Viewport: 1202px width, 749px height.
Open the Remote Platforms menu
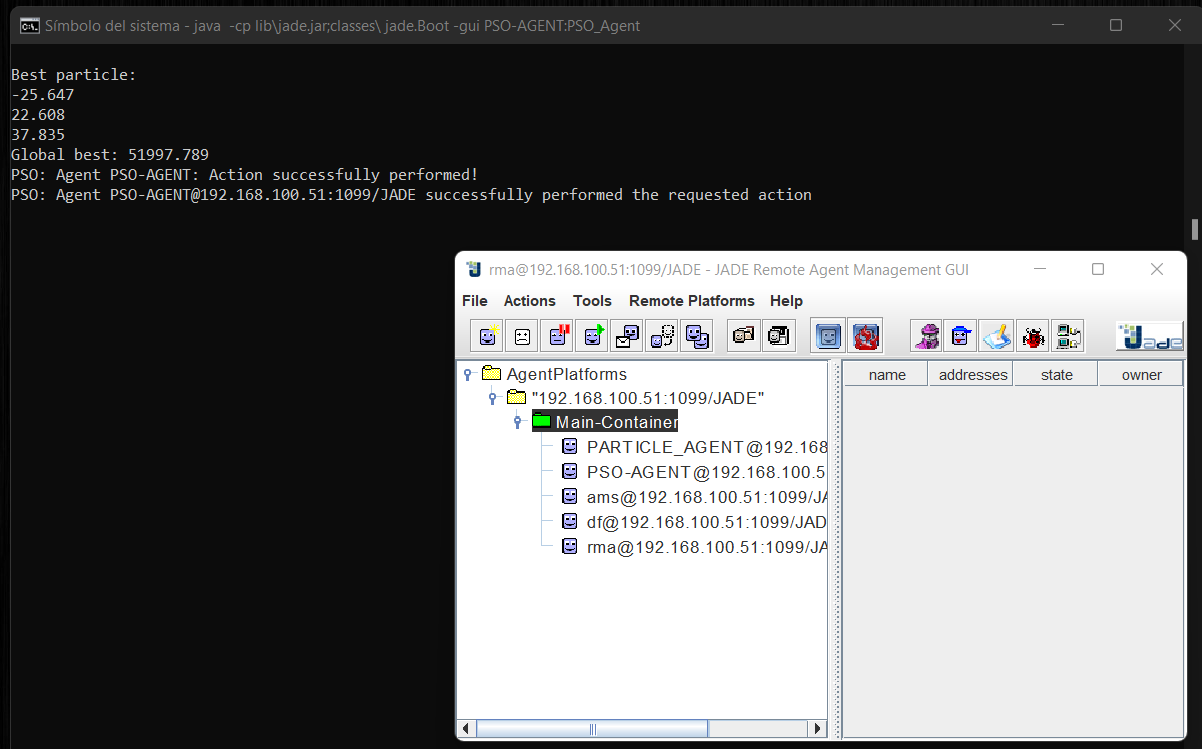pos(691,300)
